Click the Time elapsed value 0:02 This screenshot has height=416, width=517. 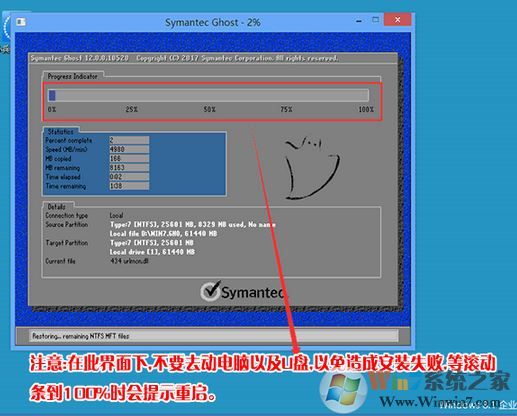point(129,177)
